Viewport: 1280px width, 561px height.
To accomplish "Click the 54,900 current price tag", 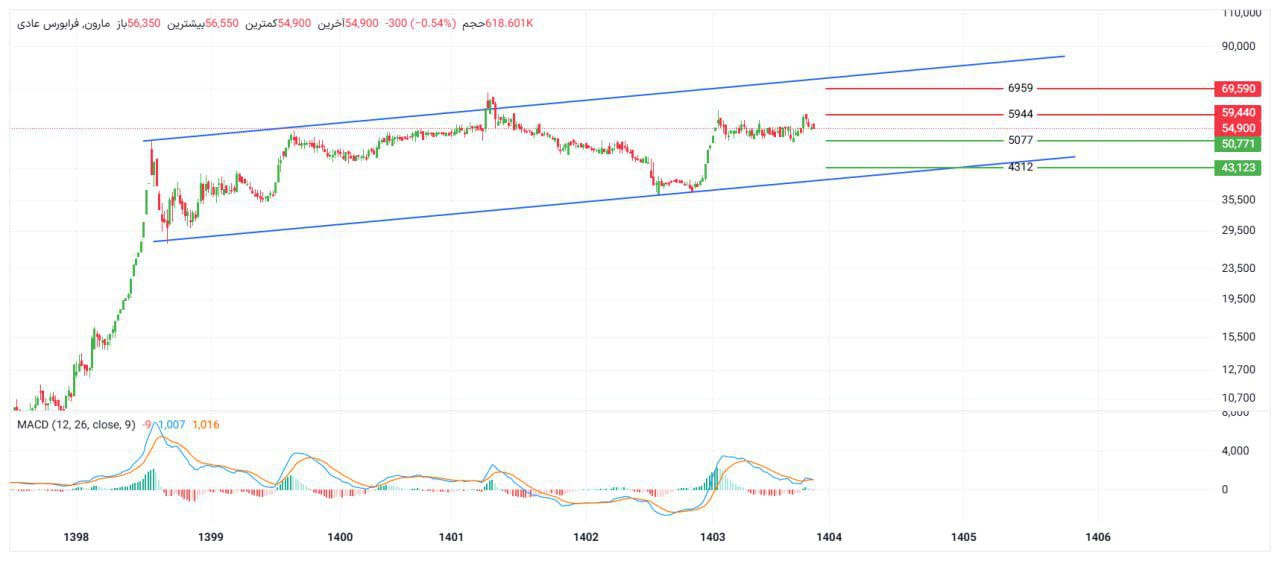I will click(1237, 128).
